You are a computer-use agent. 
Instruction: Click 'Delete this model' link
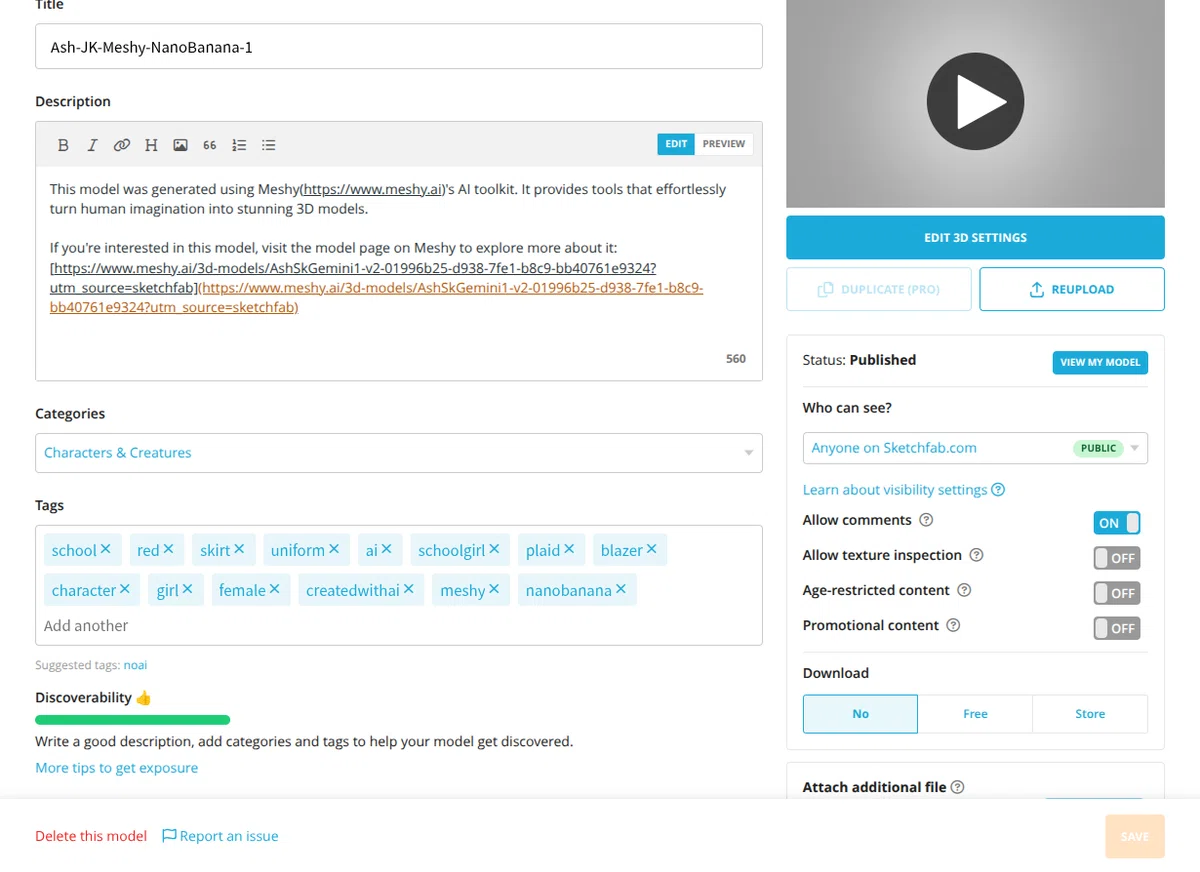coord(91,836)
